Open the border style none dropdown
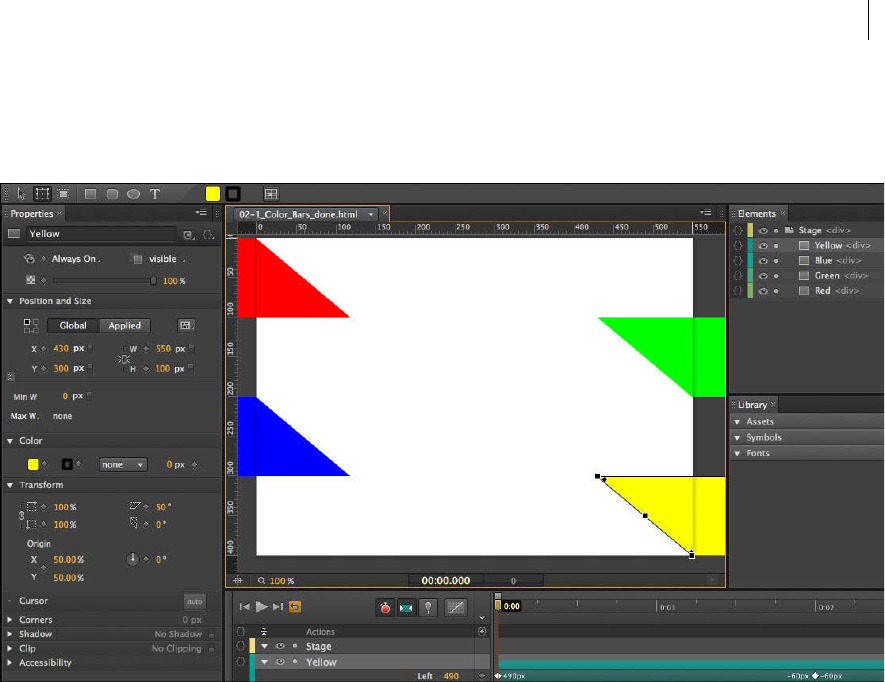The image size is (885, 682). click(123, 464)
